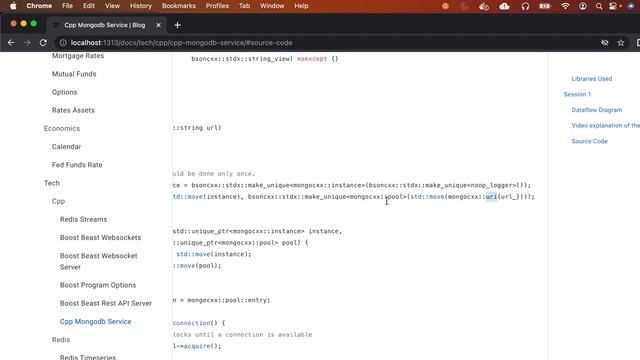
Task: Expand the Economics section in sidebar
Action: (62, 128)
